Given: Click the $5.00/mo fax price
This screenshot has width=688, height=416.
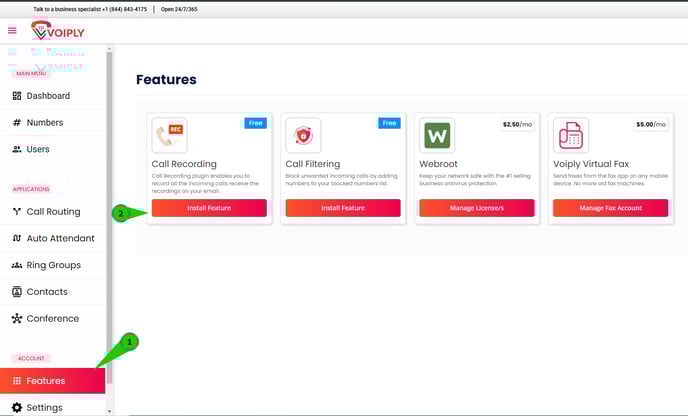Looking at the screenshot, I should (651, 124).
